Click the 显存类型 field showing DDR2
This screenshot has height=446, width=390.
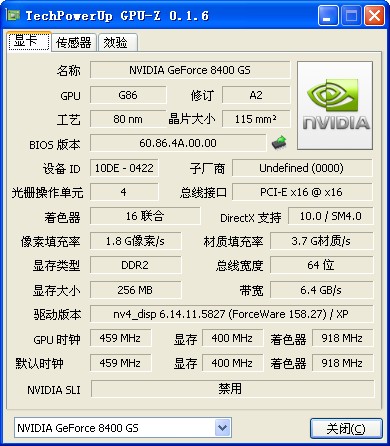136,265
